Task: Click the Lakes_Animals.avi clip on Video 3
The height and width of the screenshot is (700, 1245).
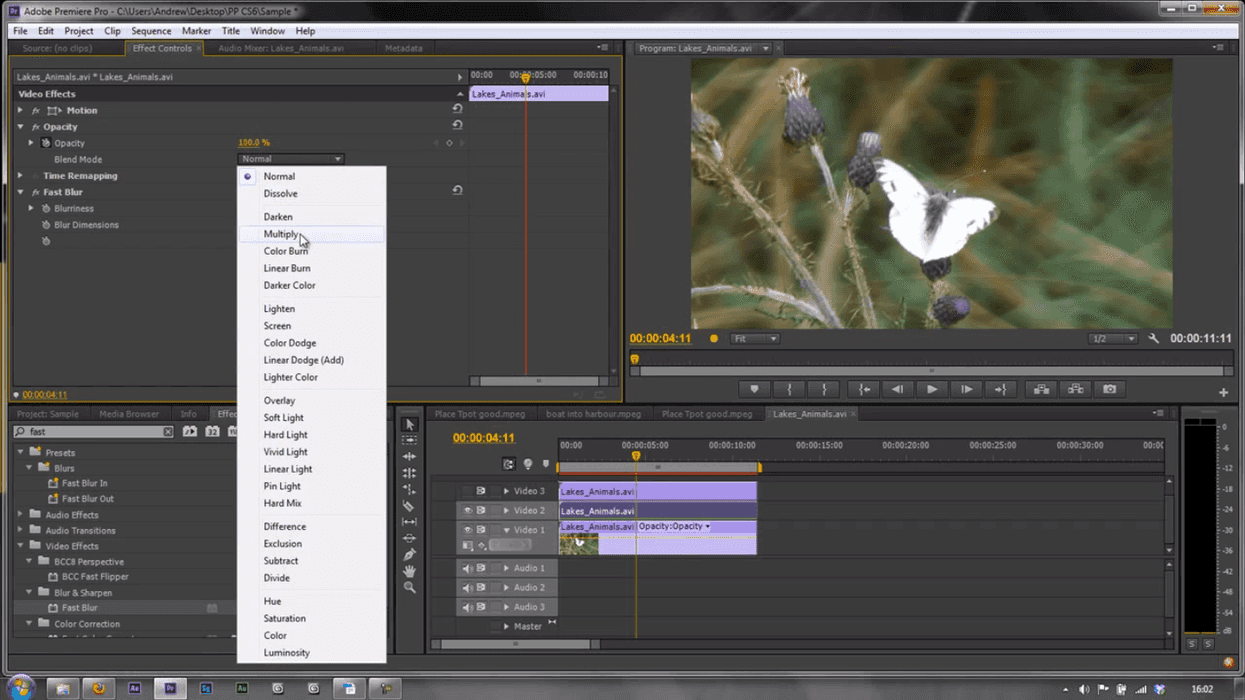Action: pos(657,491)
